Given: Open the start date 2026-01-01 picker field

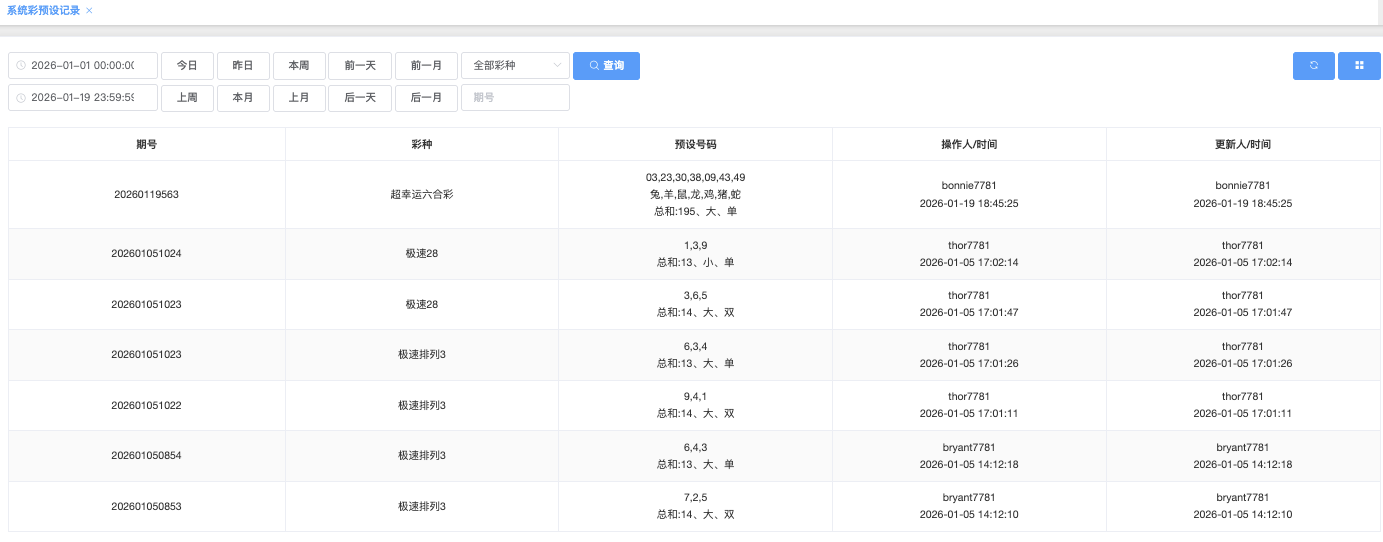Looking at the screenshot, I should tap(90, 66).
